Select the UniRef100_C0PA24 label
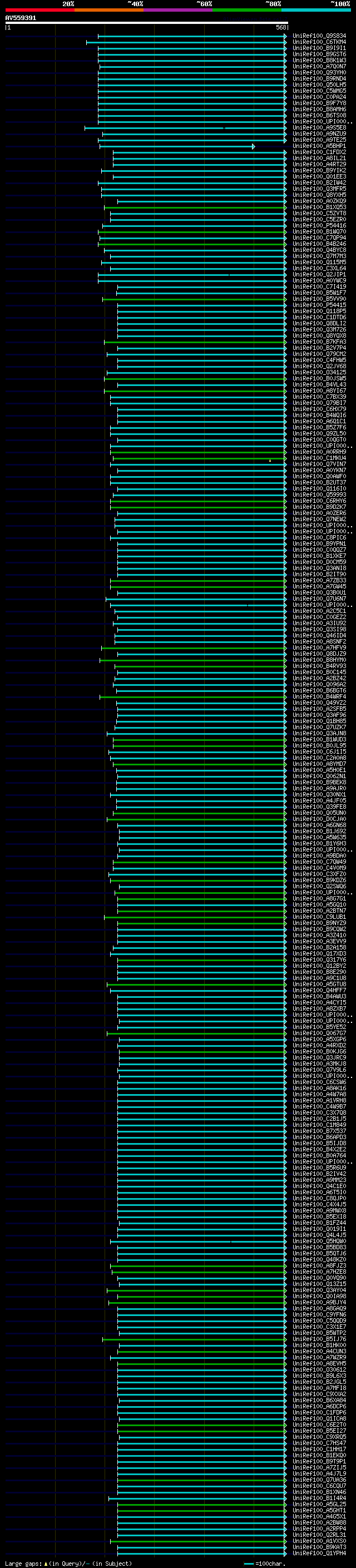 coord(319,97)
